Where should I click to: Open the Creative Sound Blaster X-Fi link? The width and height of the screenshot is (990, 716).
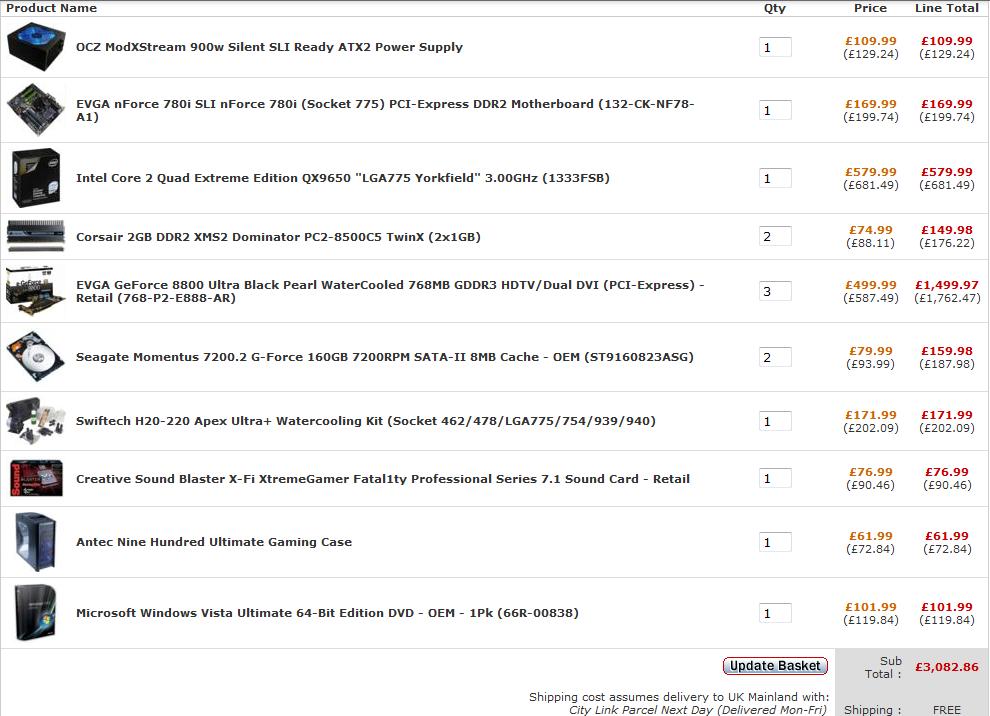click(383, 479)
